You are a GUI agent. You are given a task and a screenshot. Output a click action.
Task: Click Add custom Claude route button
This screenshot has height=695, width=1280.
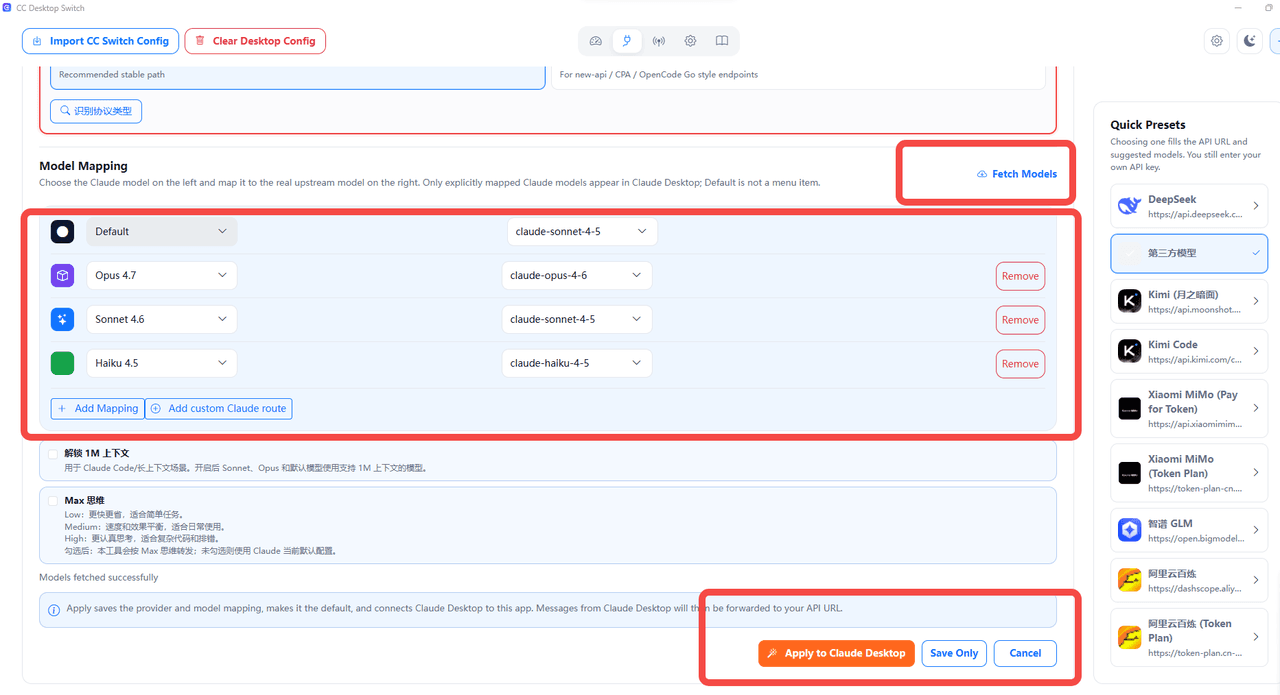pyautogui.click(x=219, y=408)
